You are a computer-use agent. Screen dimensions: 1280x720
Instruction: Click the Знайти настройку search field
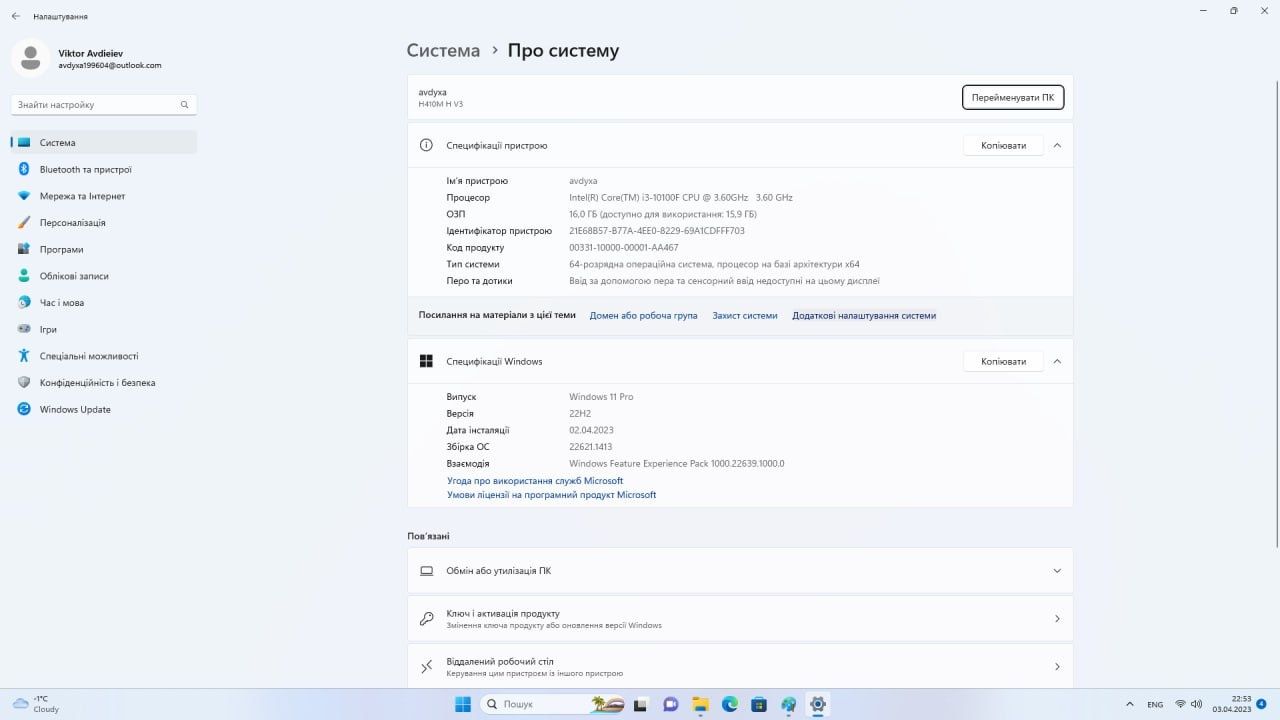tap(104, 104)
